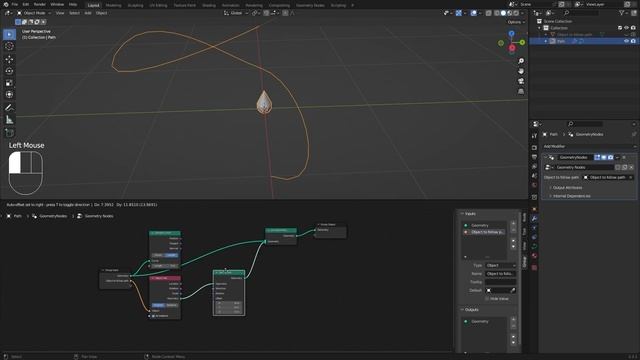Move selected input socket up
The image size is (640, 360).
point(513,241)
